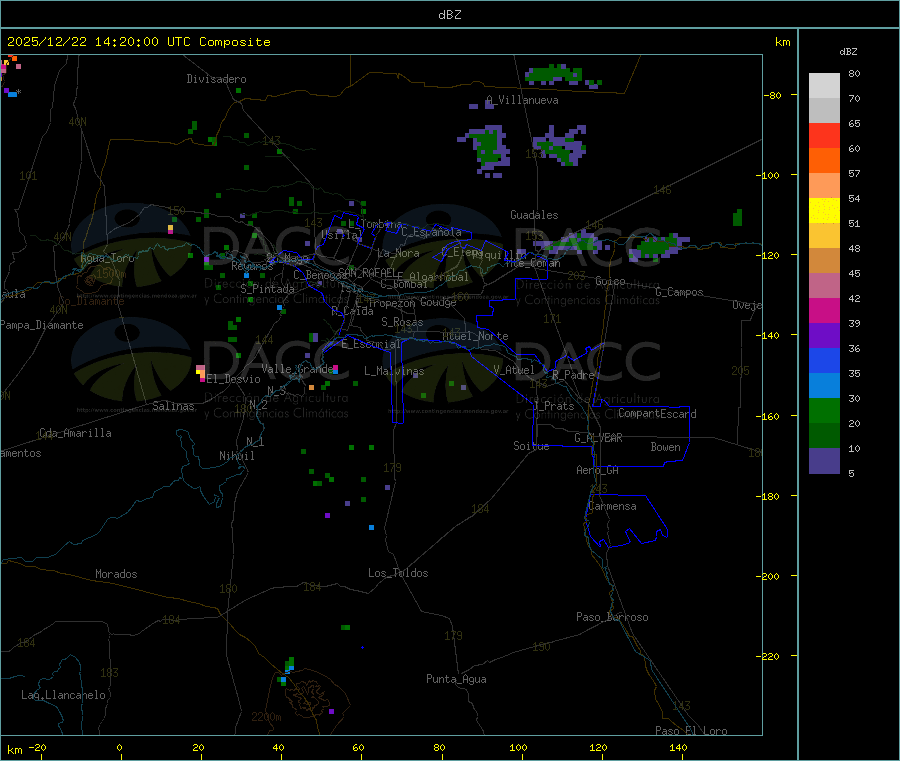Click the 'Paso_Barroso' map label
The height and width of the screenshot is (761, 900).
pyautogui.click(x=612, y=618)
